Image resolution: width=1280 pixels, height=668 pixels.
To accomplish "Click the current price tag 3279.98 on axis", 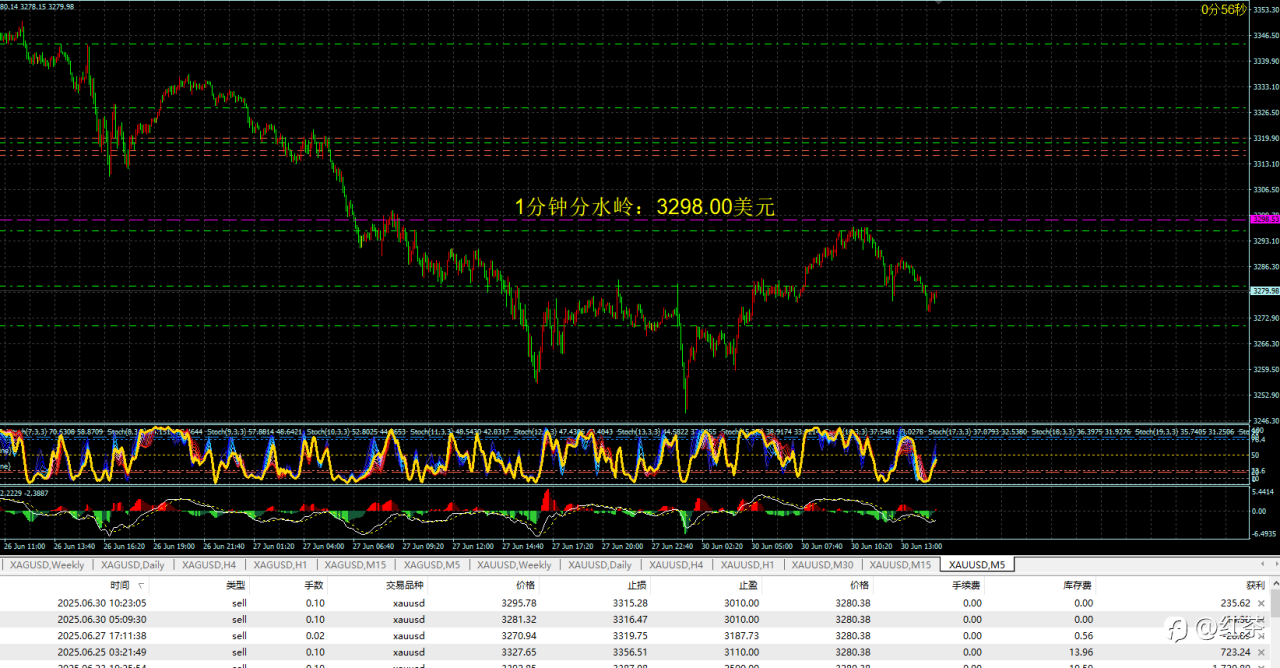I will 1265,291.
